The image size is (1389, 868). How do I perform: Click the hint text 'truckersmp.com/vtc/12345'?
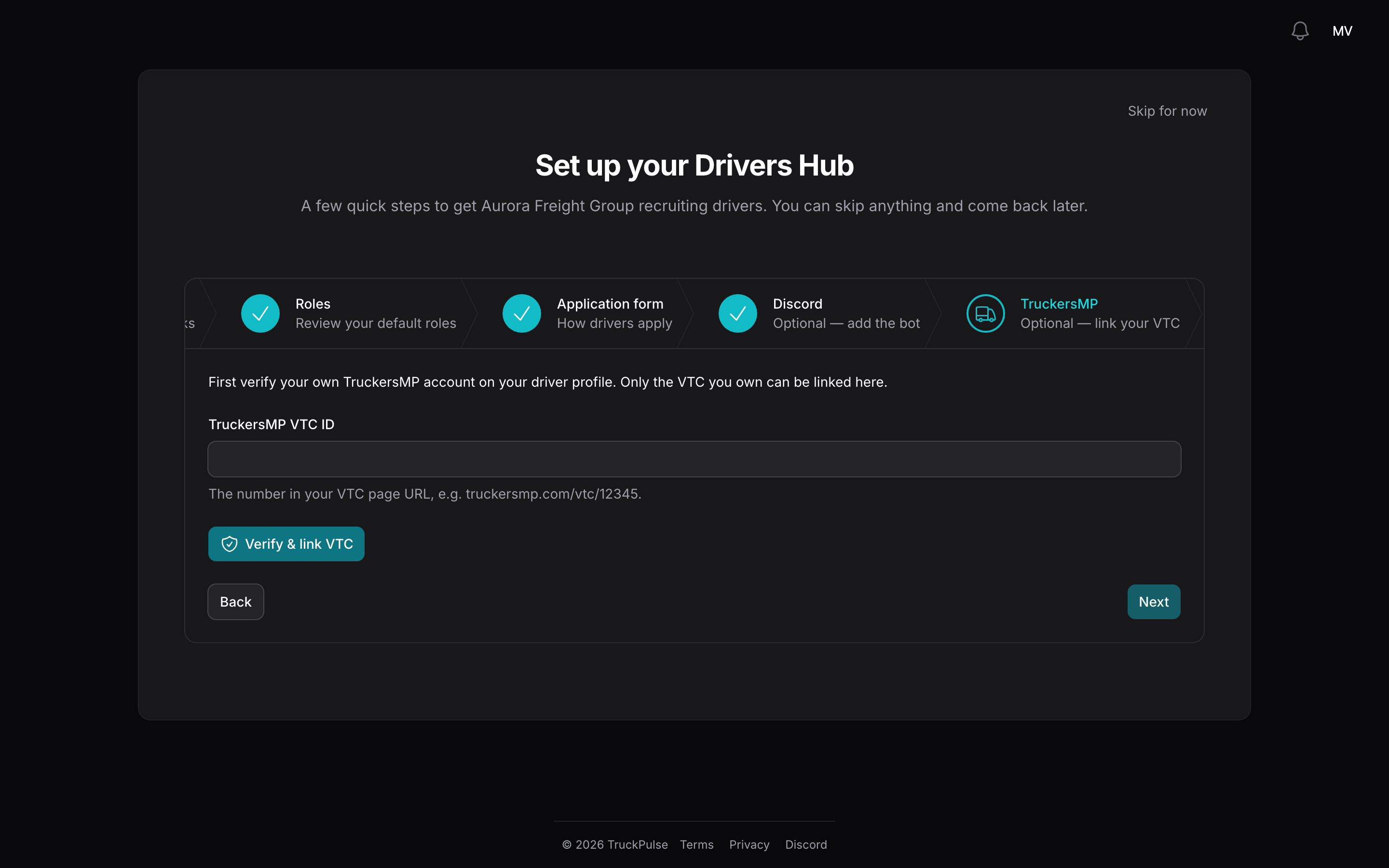tap(552, 494)
